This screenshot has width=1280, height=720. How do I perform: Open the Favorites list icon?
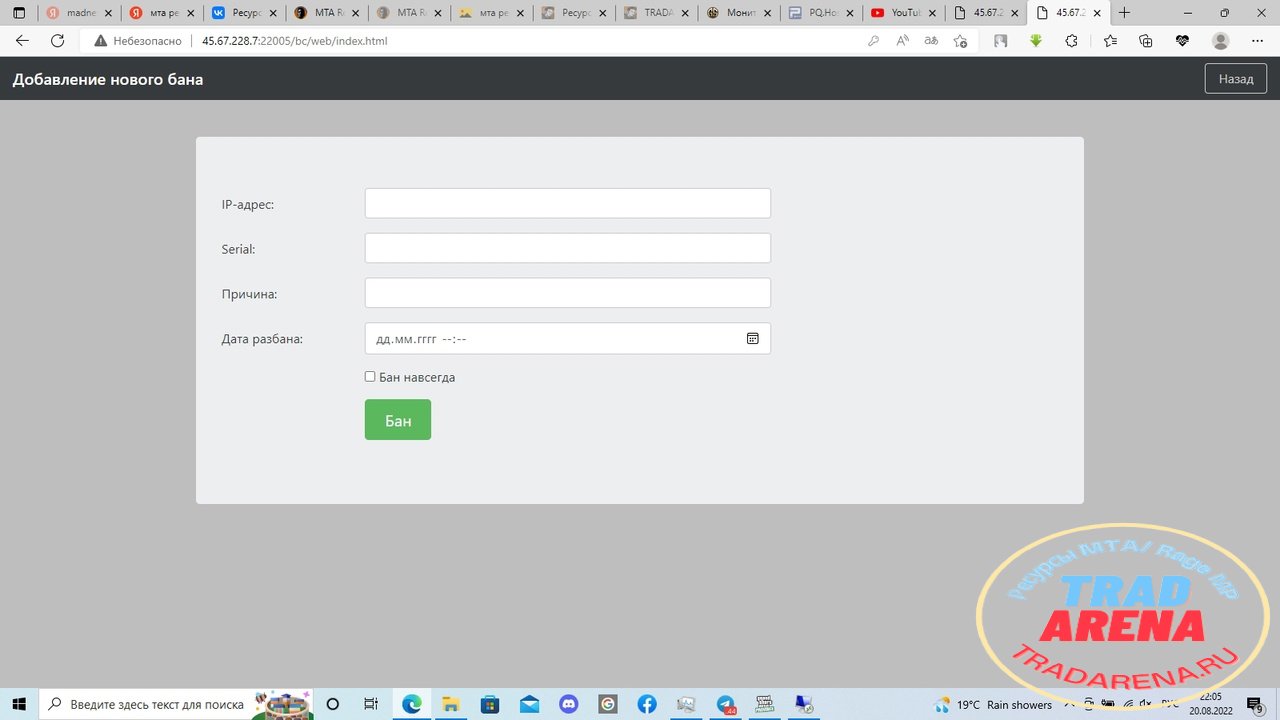[1110, 41]
